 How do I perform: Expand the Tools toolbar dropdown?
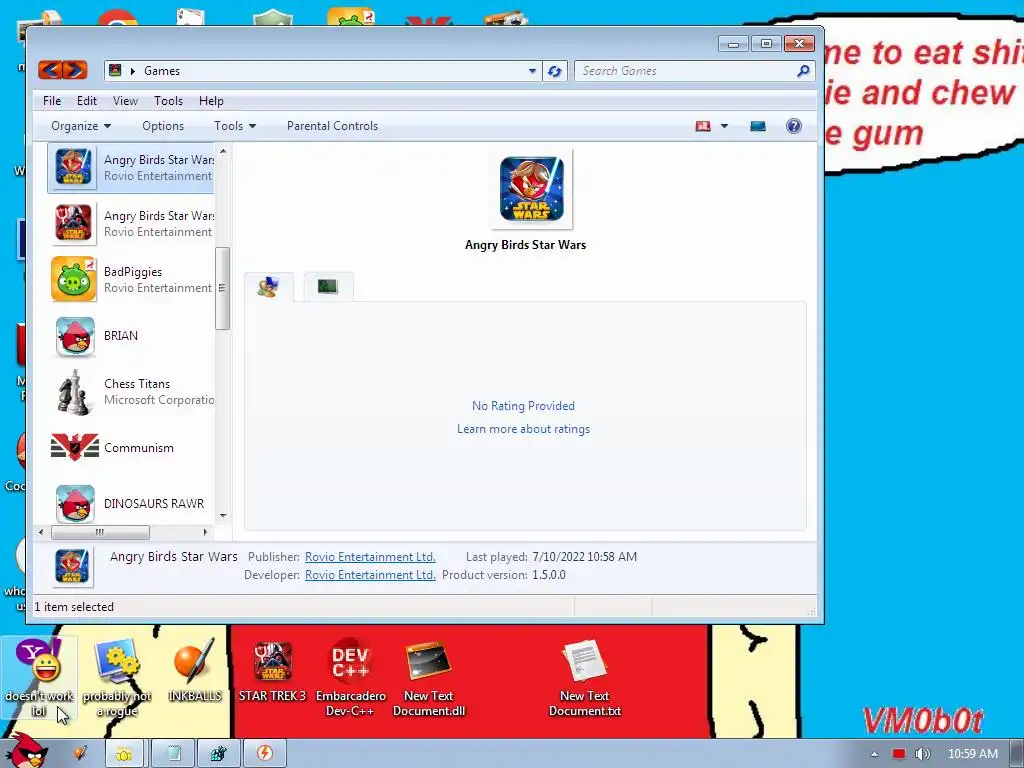tap(235, 126)
